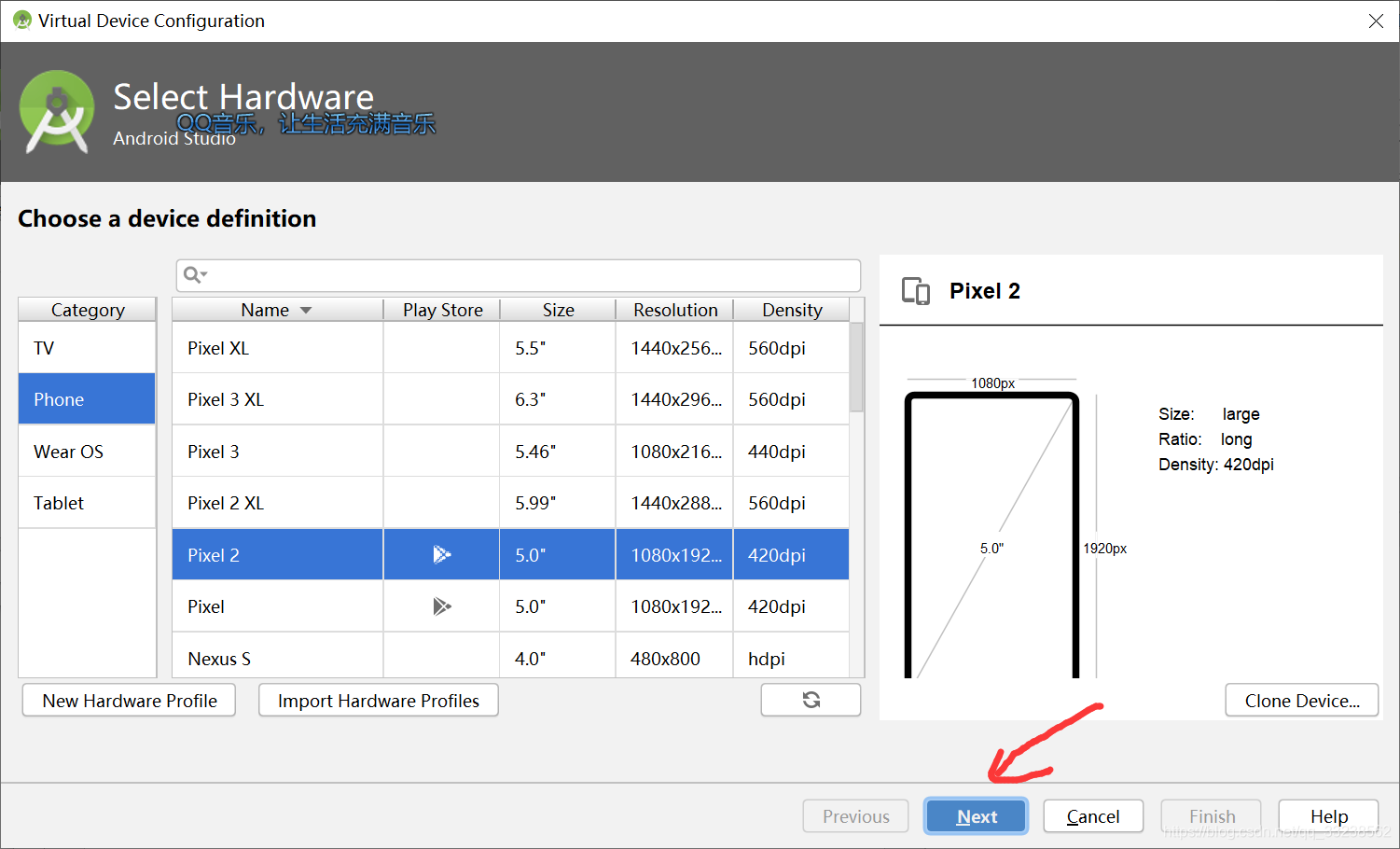The image size is (1400, 849).
Task: Click the Category column header
Action: pos(88,310)
